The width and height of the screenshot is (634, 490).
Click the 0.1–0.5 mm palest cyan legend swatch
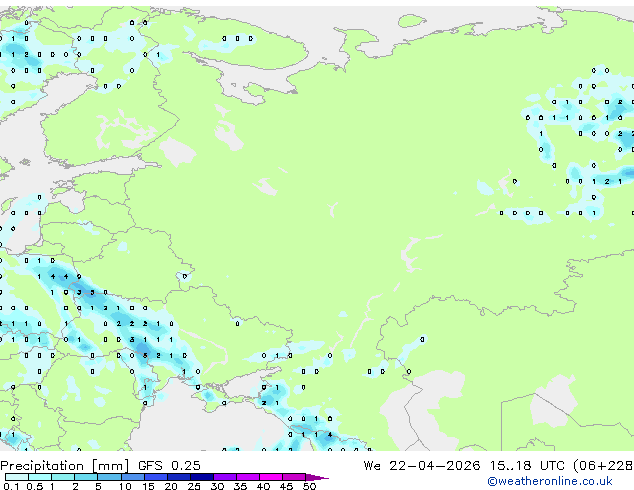(x=17, y=477)
